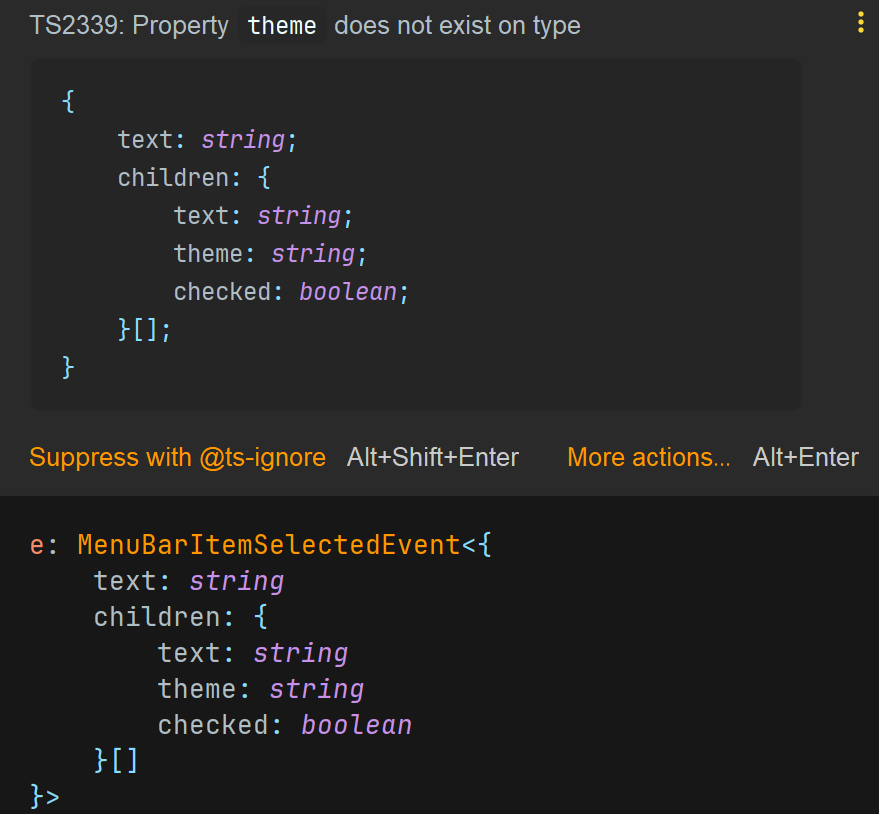Click the Alt+Enter shortcut hint
The width and height of the screenshot is (879, 814).
[x=805, y=458]
